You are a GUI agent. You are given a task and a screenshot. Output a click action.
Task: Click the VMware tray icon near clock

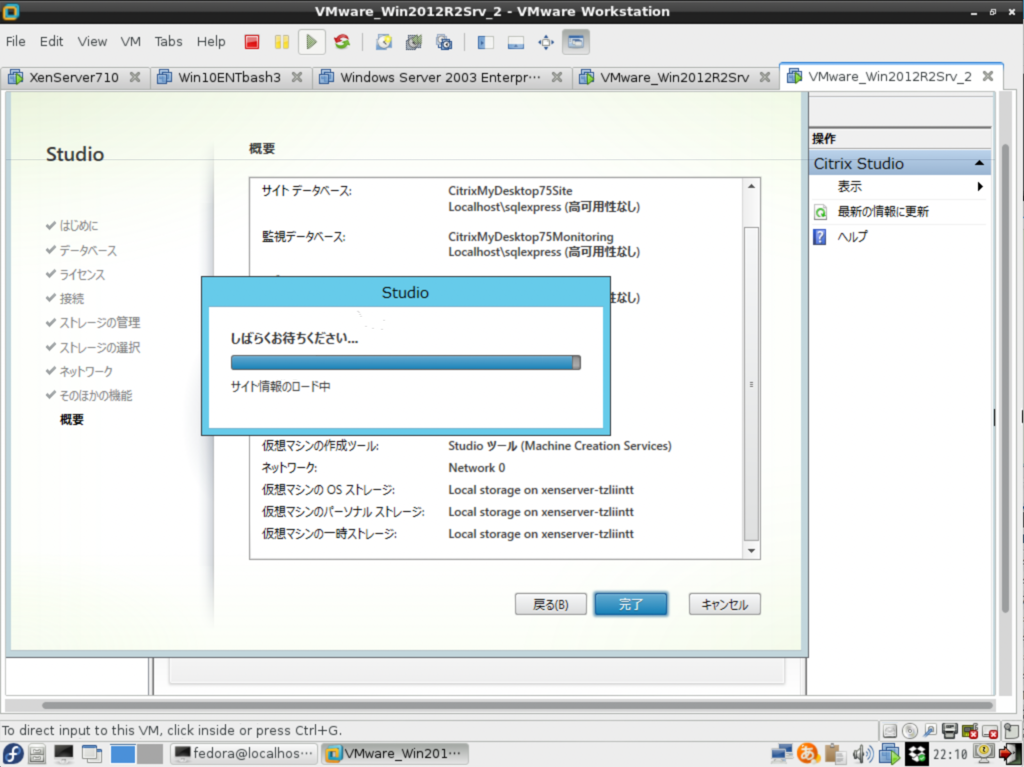coord(889,754)
